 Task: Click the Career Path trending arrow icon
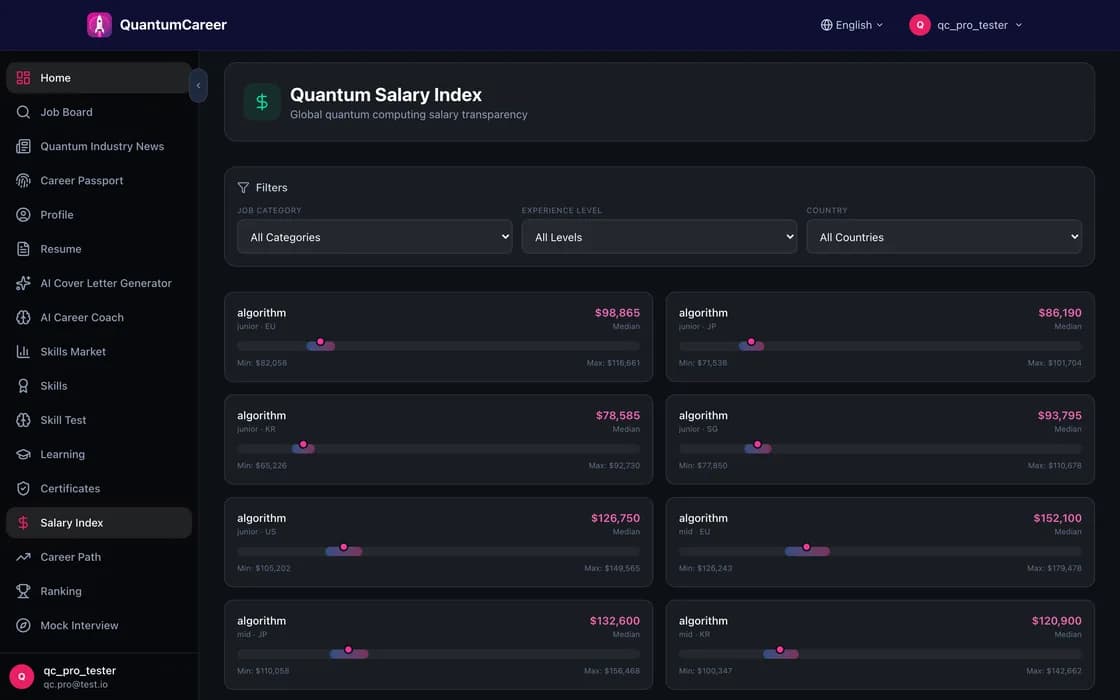[x=24, y=557]
